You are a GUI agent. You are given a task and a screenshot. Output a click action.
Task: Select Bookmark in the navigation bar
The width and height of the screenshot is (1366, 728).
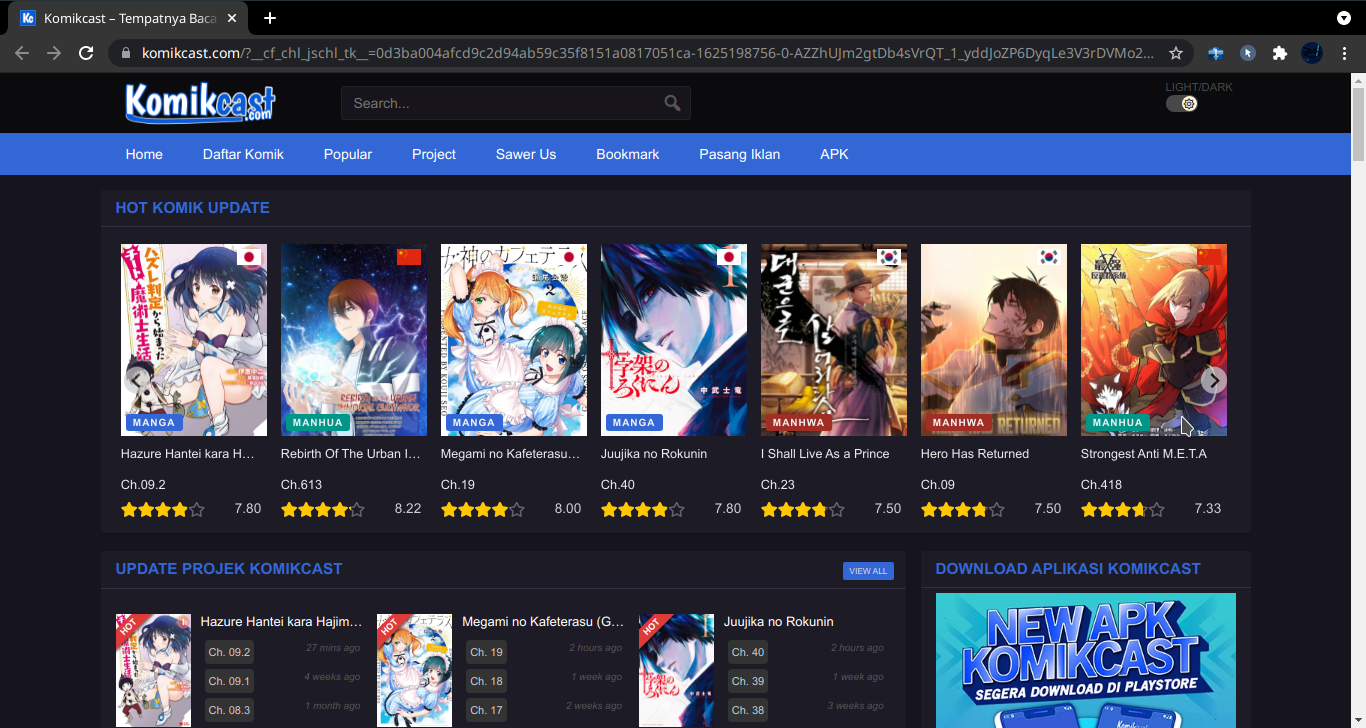pos(627,154)
